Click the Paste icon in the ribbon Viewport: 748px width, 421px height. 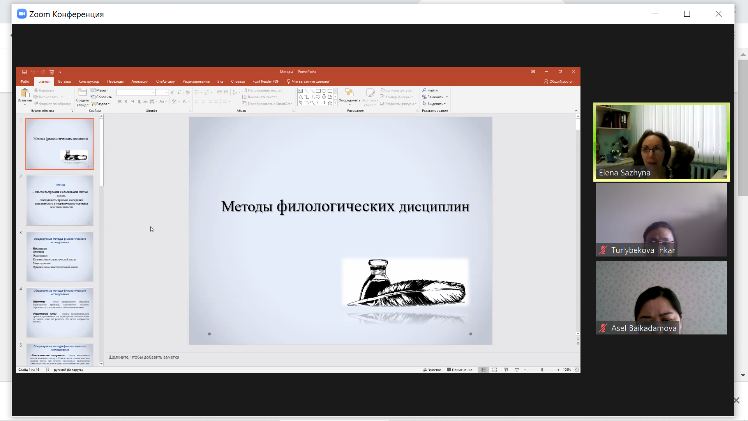(24, 95)
